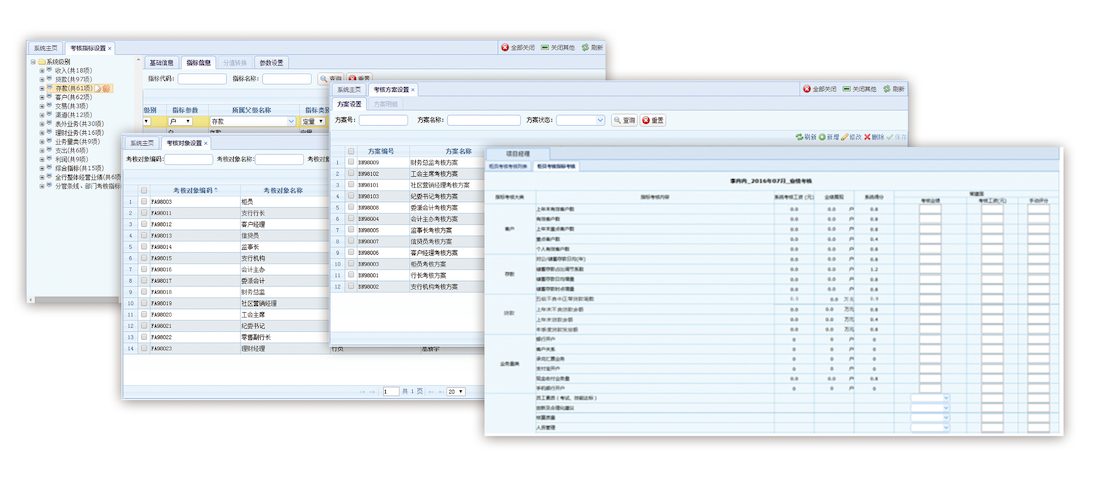Select the 表外业务(共30项) tree item
This screenshot has height=482, width=1093.
[x=79, y=123]
